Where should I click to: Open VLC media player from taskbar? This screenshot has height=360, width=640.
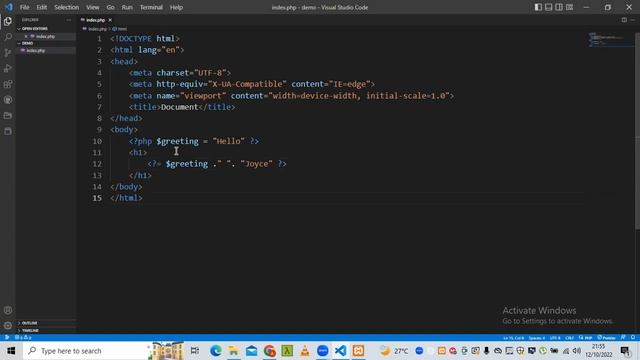tap(305, 351)
